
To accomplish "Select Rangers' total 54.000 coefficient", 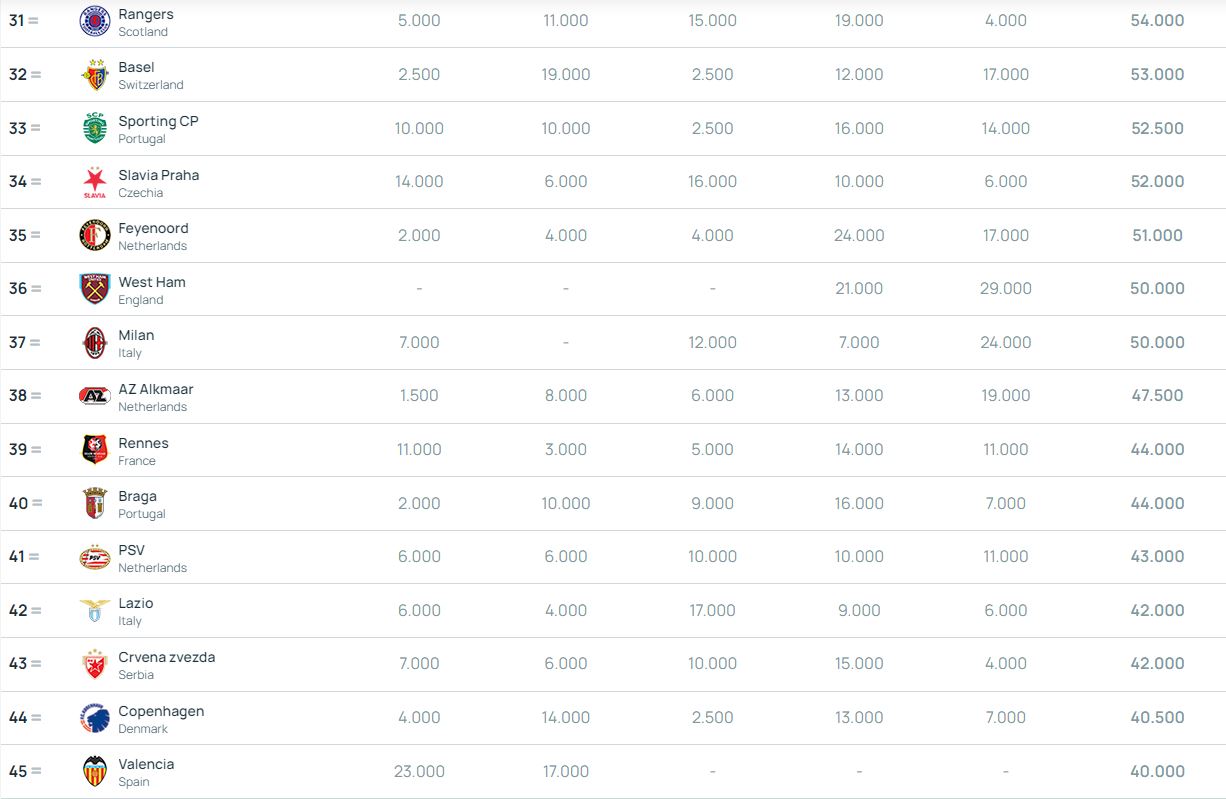I will coord(1157,20).
